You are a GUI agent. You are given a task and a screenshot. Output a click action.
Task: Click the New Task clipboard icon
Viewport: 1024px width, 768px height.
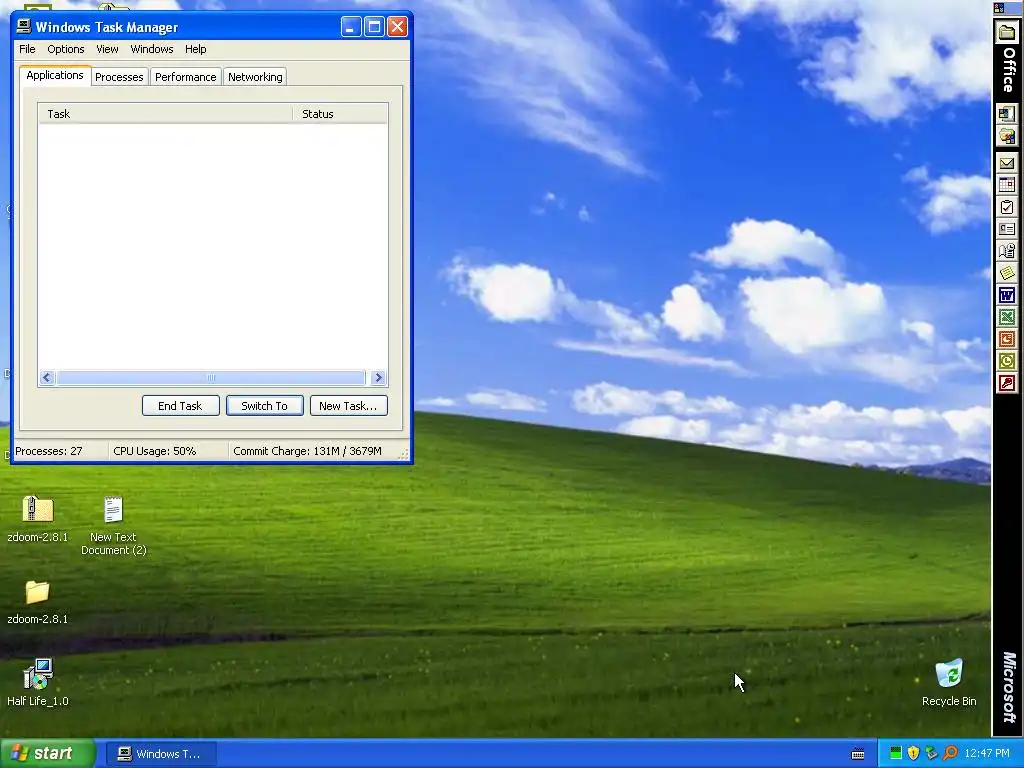tap(1006, 207)
